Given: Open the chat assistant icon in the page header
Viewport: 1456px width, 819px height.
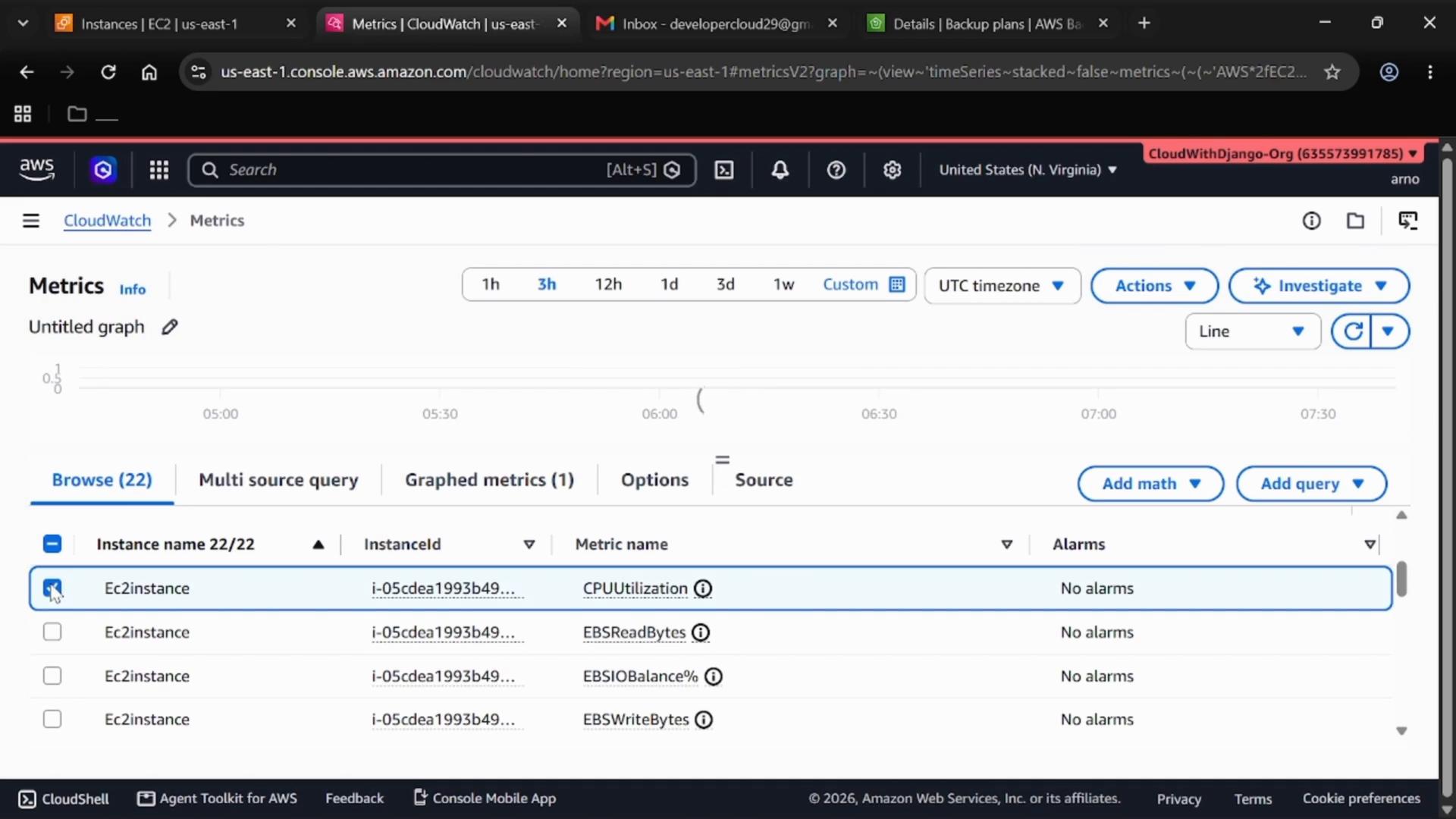Looking at the screenshot, I should point(1408,221).
